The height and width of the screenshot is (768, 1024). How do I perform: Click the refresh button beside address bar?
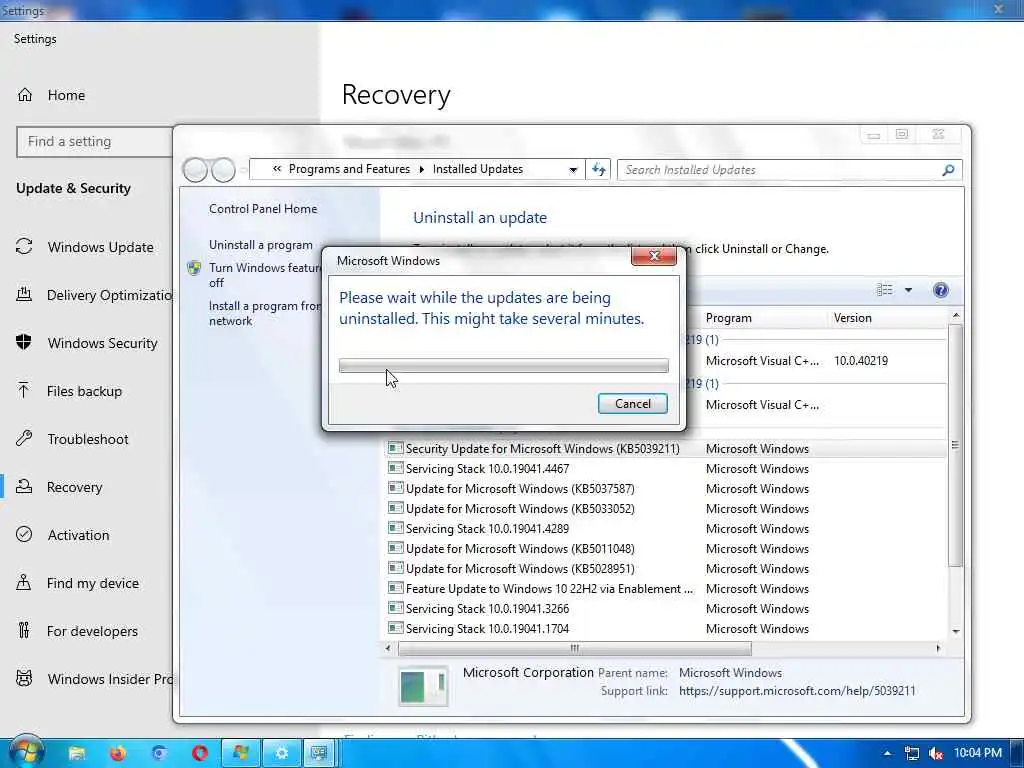[599, 170]
